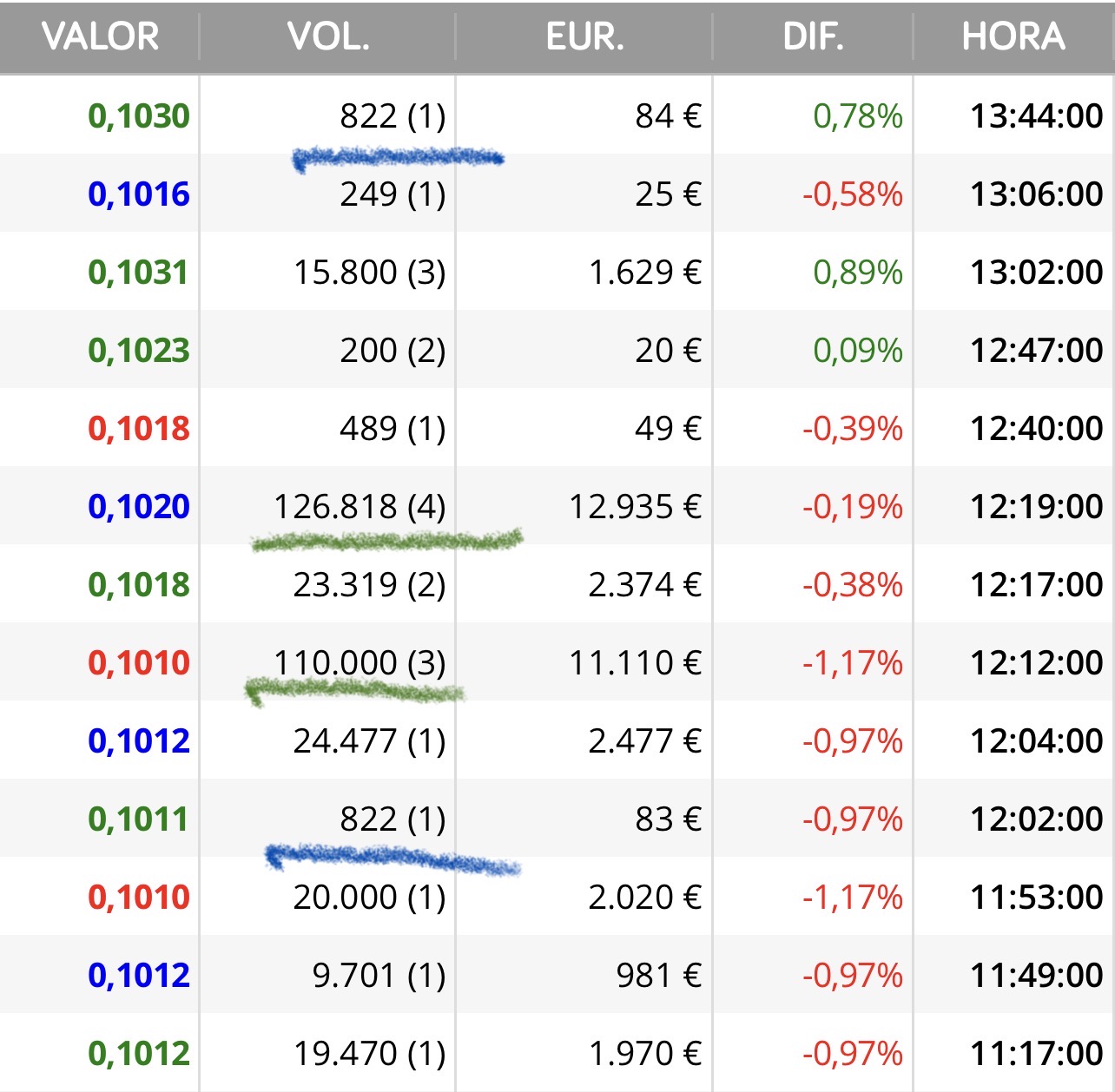Click the VALOR column header
The image size is (1115, 1092).
tap(100, 36)
